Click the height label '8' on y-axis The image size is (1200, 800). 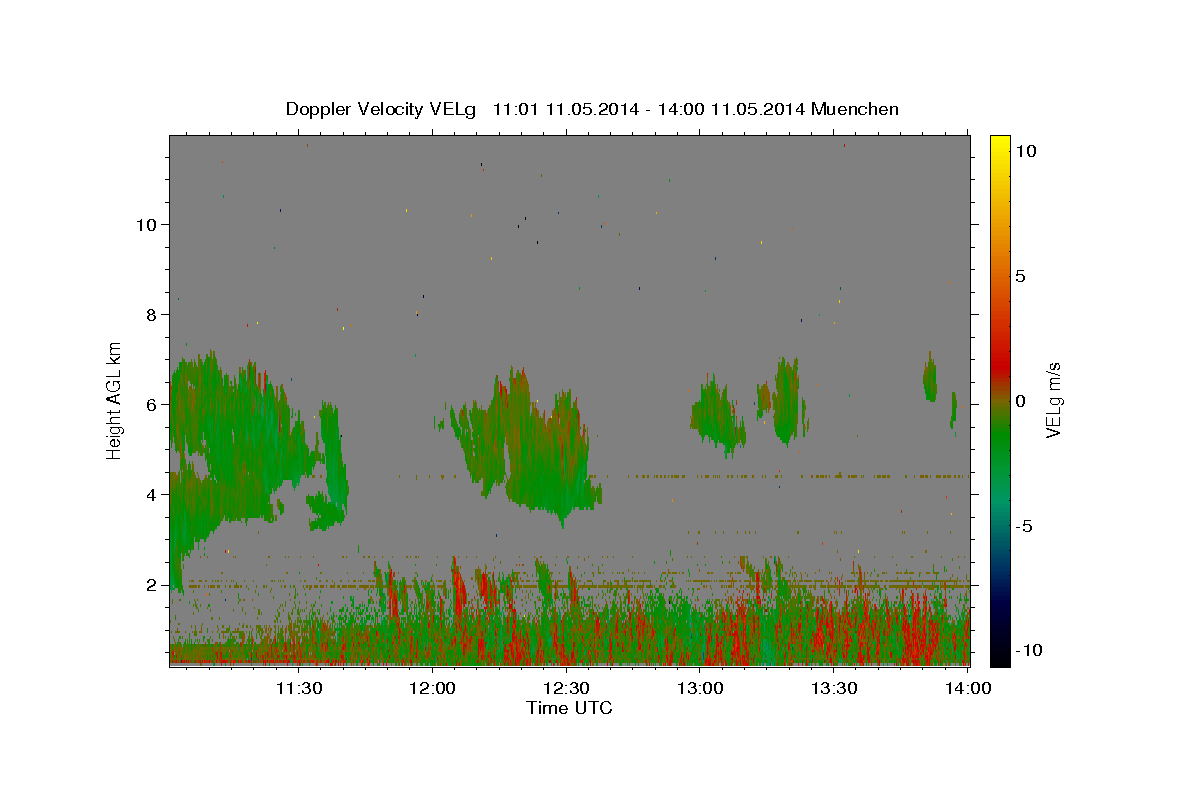point(152,315)
